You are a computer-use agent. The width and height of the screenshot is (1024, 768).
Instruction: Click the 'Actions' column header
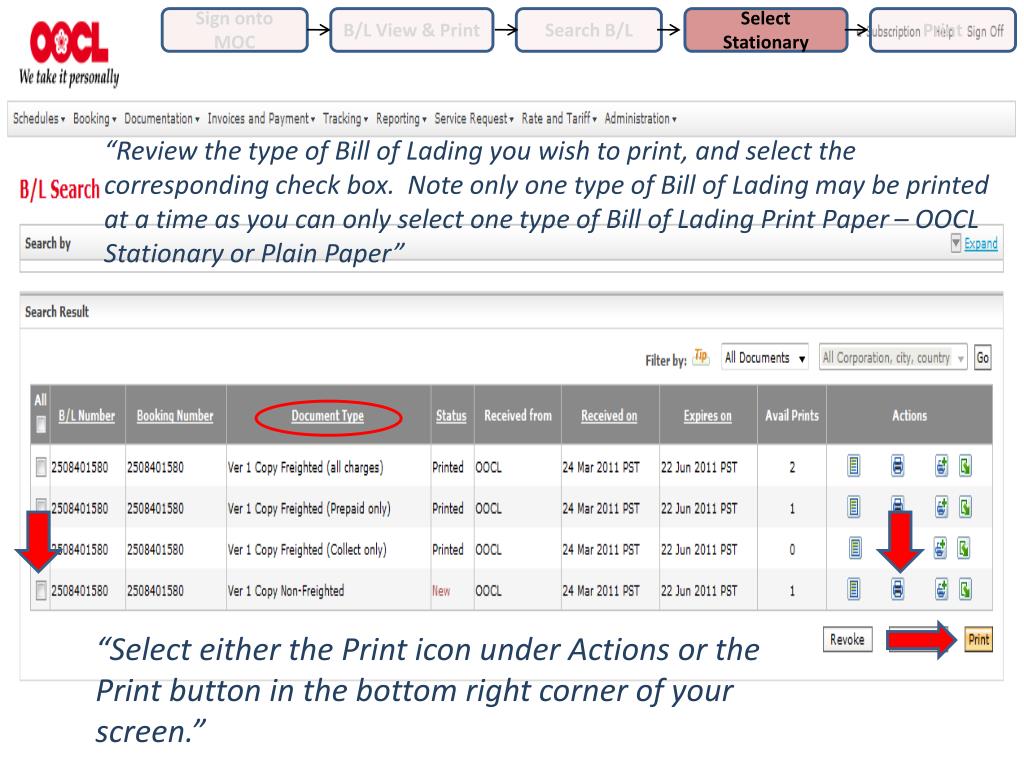tap(909, 415)
